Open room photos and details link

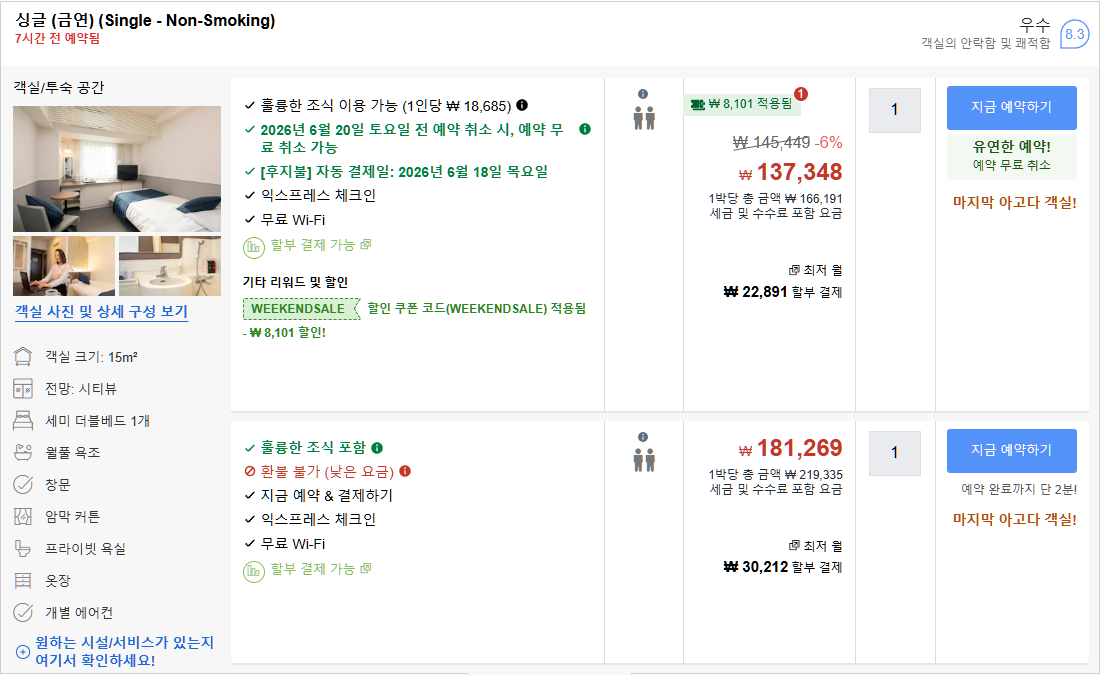click(102, 312)
